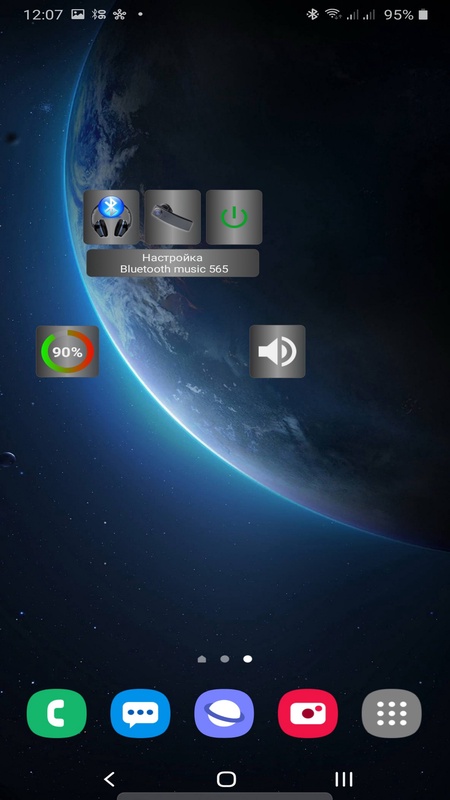Open the Messages app in dock
The height and width of the screenshot is (800, 450).
pos(140,713)
